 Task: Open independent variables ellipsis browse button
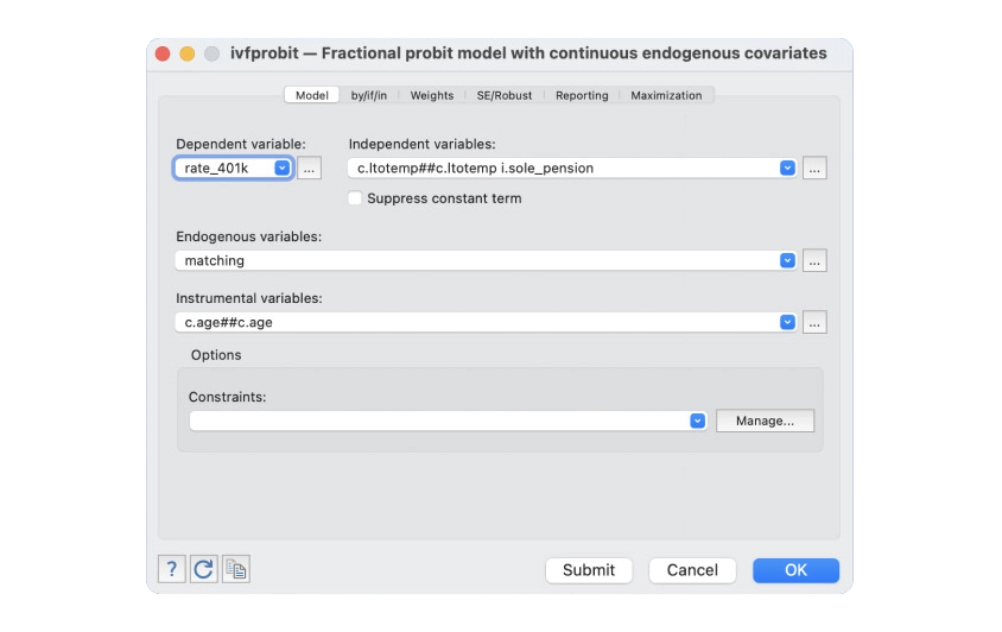coord(814,169)
